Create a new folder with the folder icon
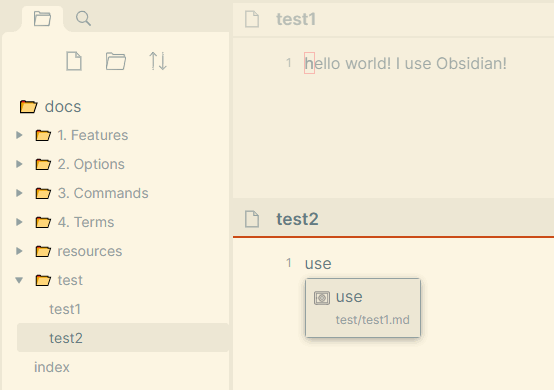 click(116, 61)
